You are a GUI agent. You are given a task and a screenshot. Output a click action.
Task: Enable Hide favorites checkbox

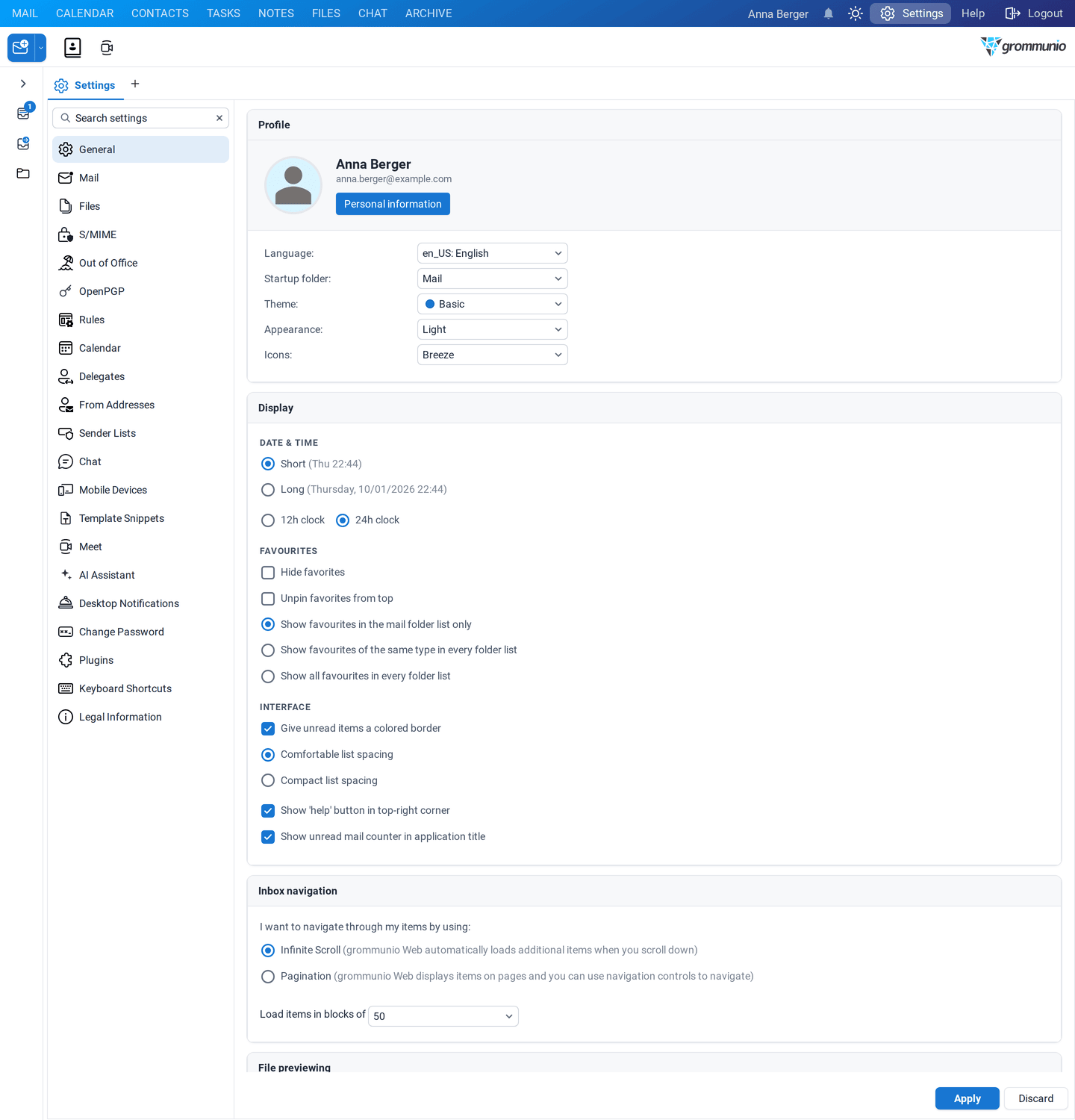coord(268,573)
